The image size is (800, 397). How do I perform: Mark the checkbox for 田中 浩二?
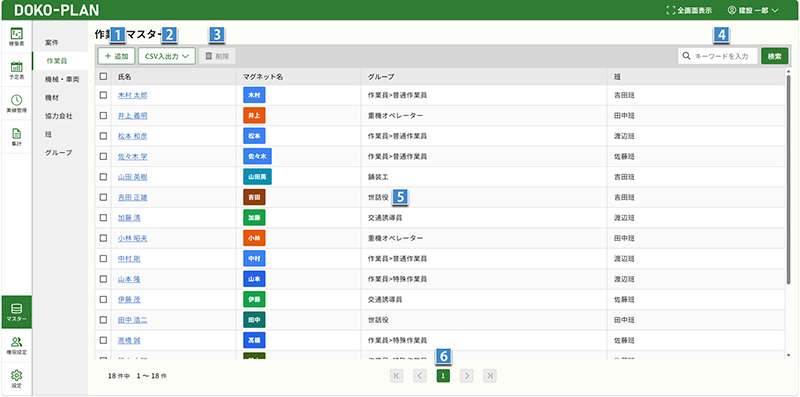(104, 320)
